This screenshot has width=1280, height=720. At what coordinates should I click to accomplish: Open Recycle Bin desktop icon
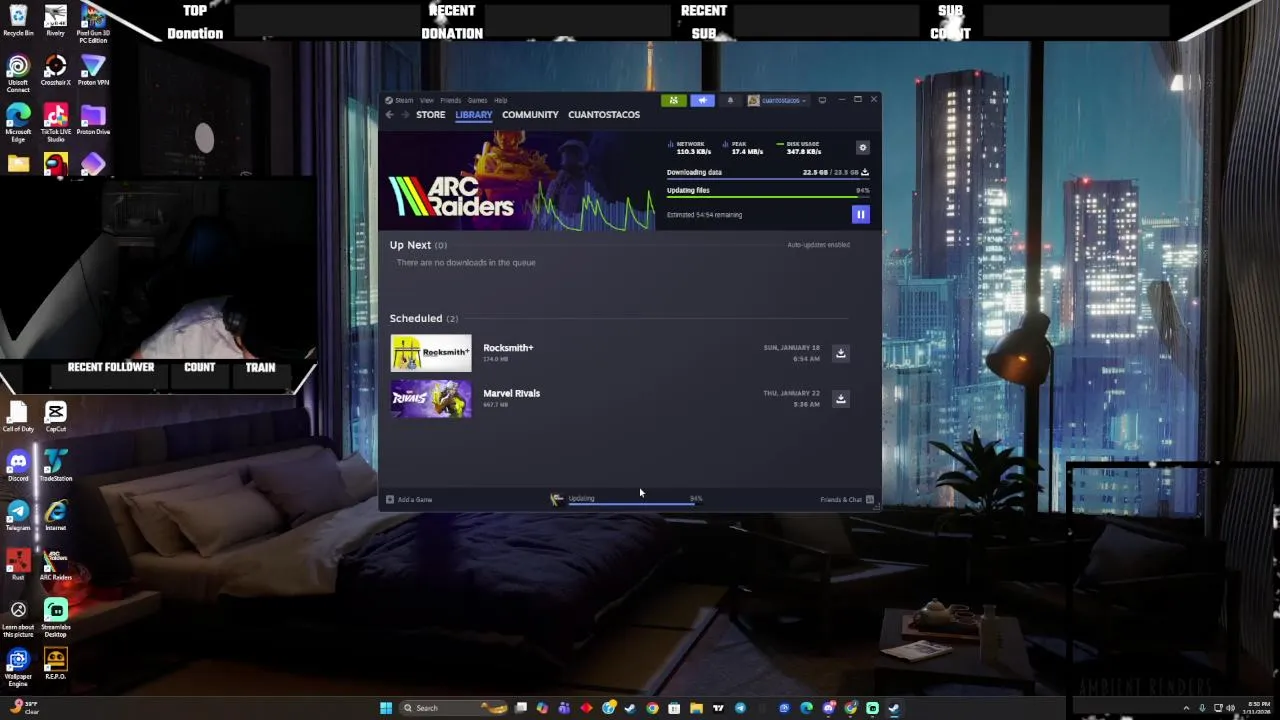(18, 20)
